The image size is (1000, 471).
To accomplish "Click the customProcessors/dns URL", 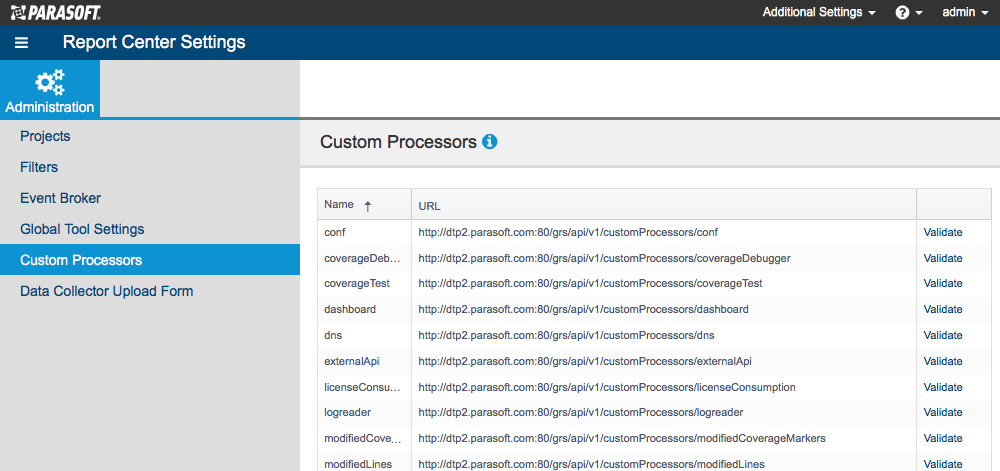I will pyautogui.click(x=566, y=335).
